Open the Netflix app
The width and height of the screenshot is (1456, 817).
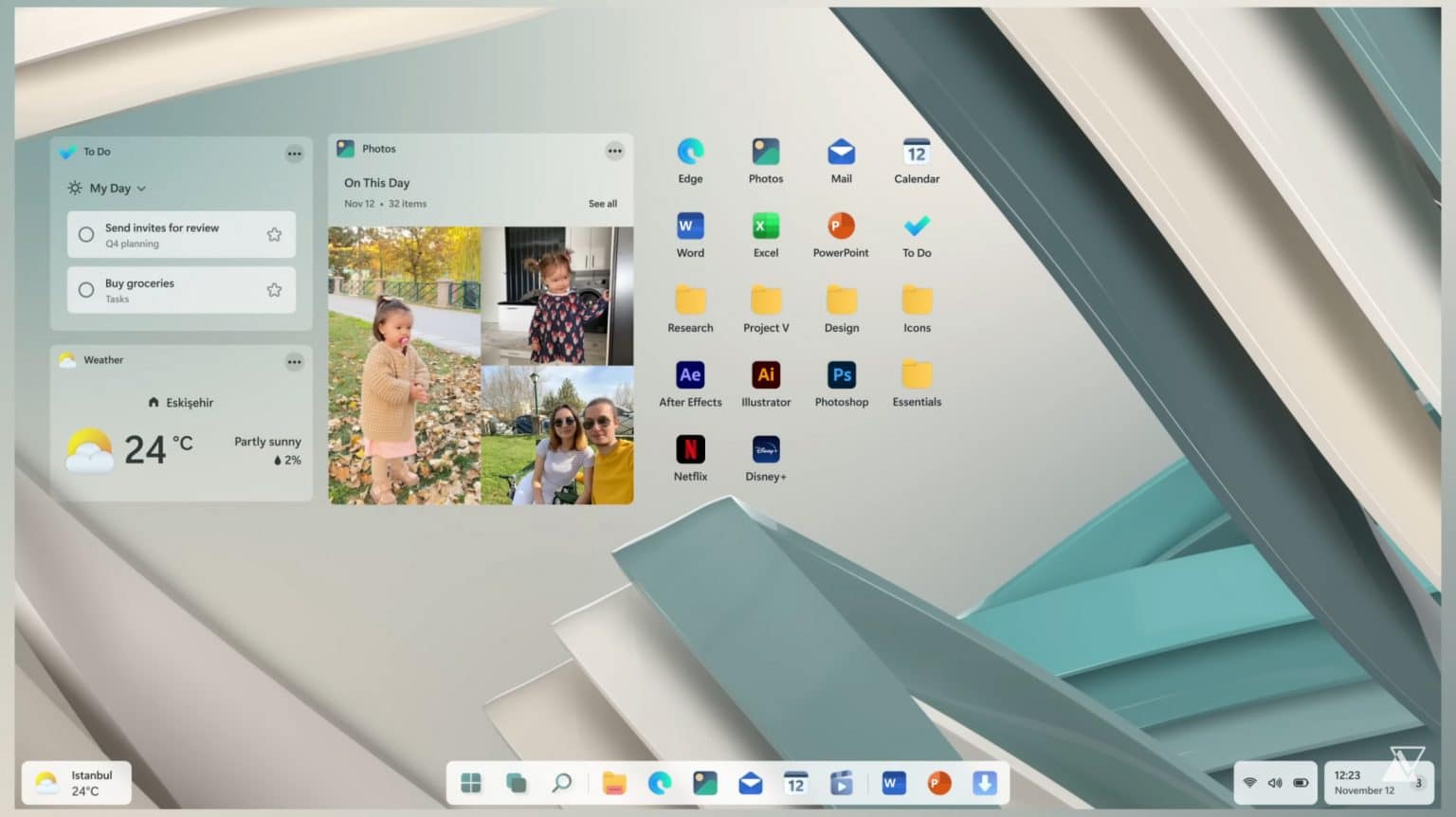tap(689, 450)
